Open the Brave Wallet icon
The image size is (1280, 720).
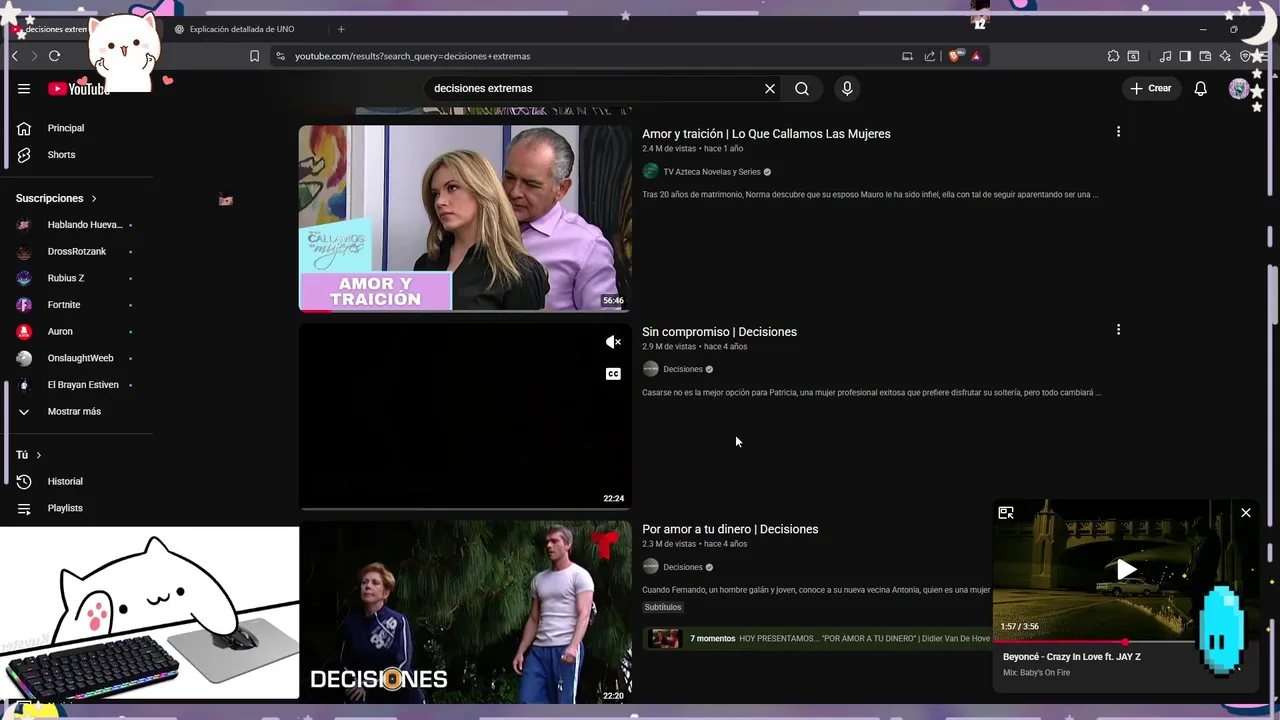point(1205,56)
